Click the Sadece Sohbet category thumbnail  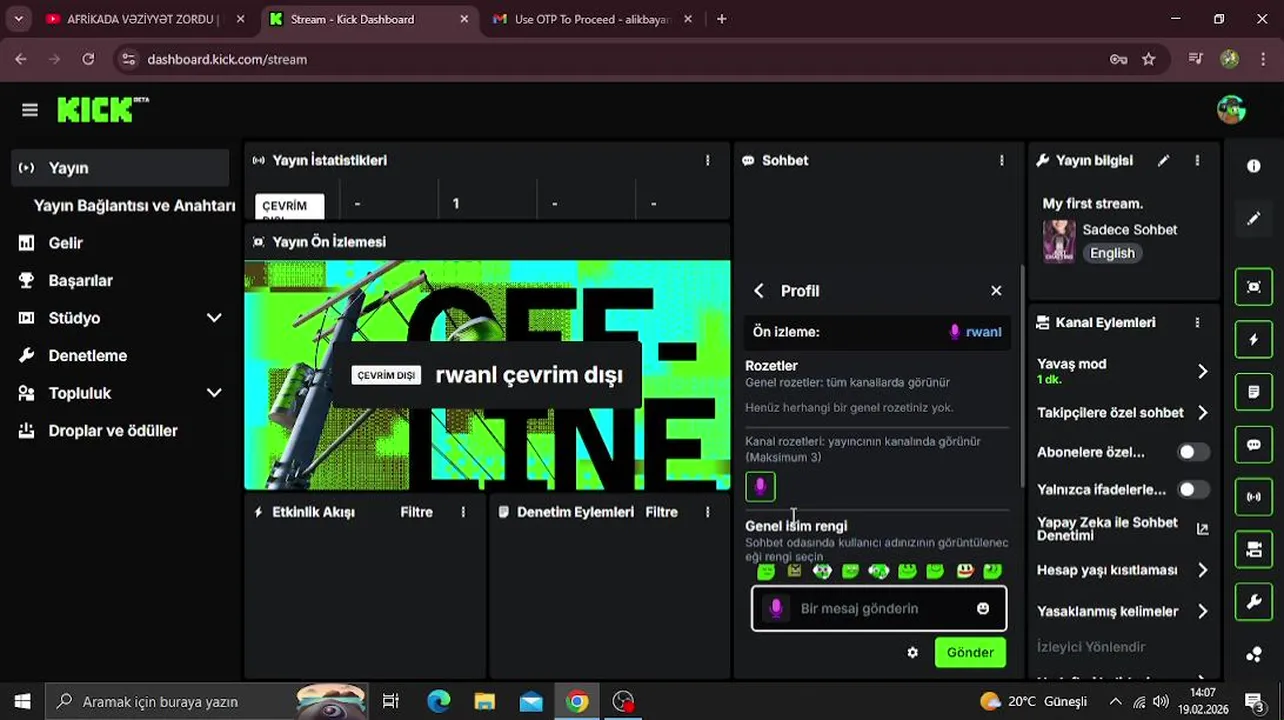[x=1059, y=242]
